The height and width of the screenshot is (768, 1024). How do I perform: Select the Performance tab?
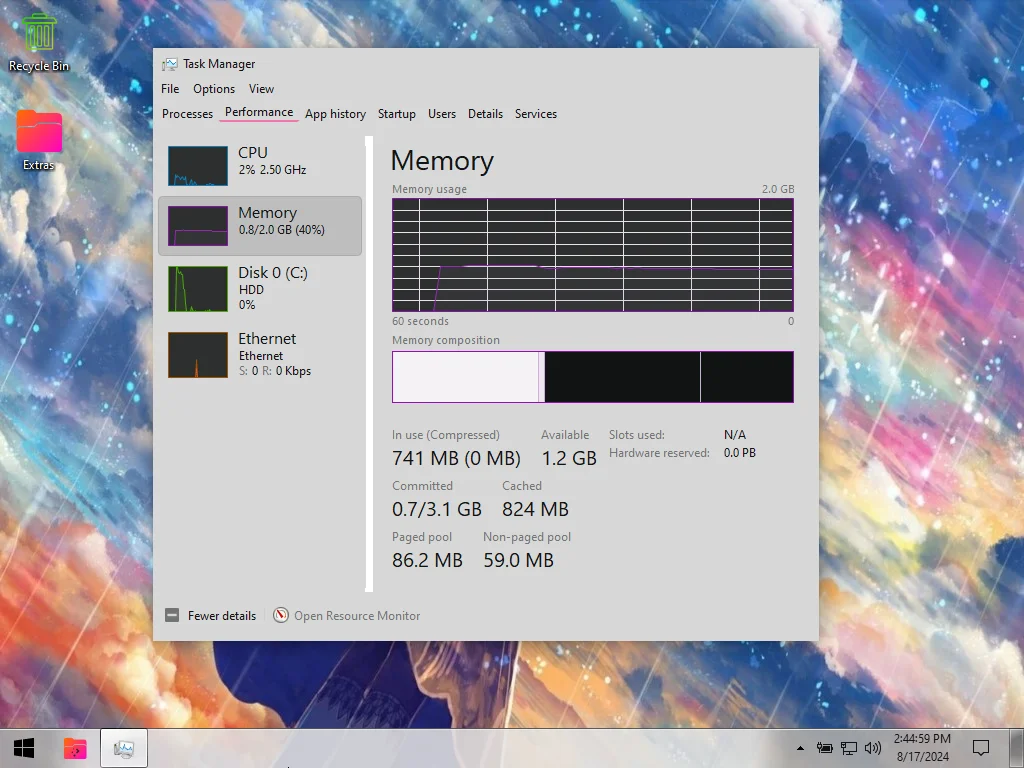(259, 112)
